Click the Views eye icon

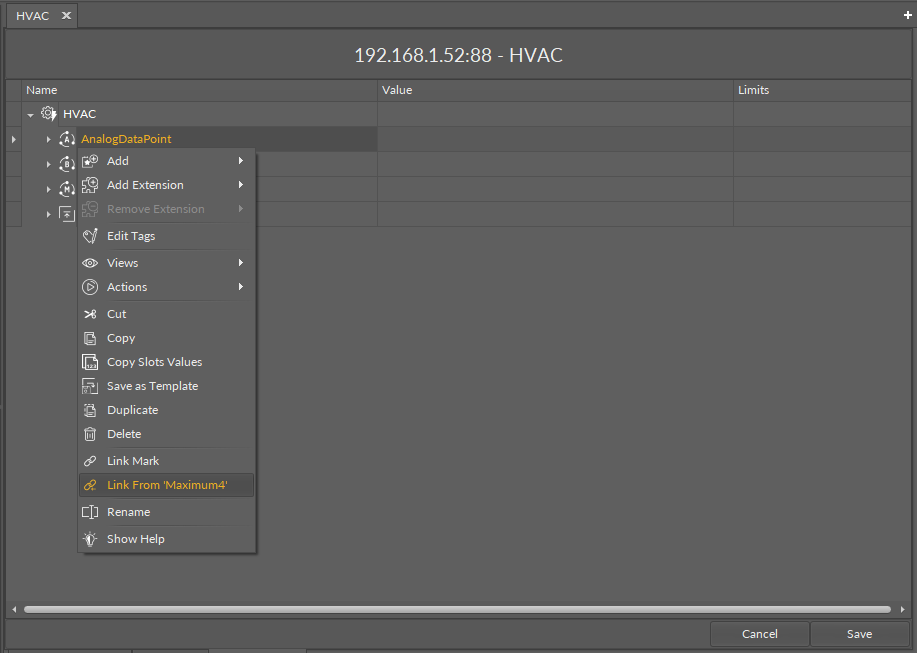(x=90, y=263)
